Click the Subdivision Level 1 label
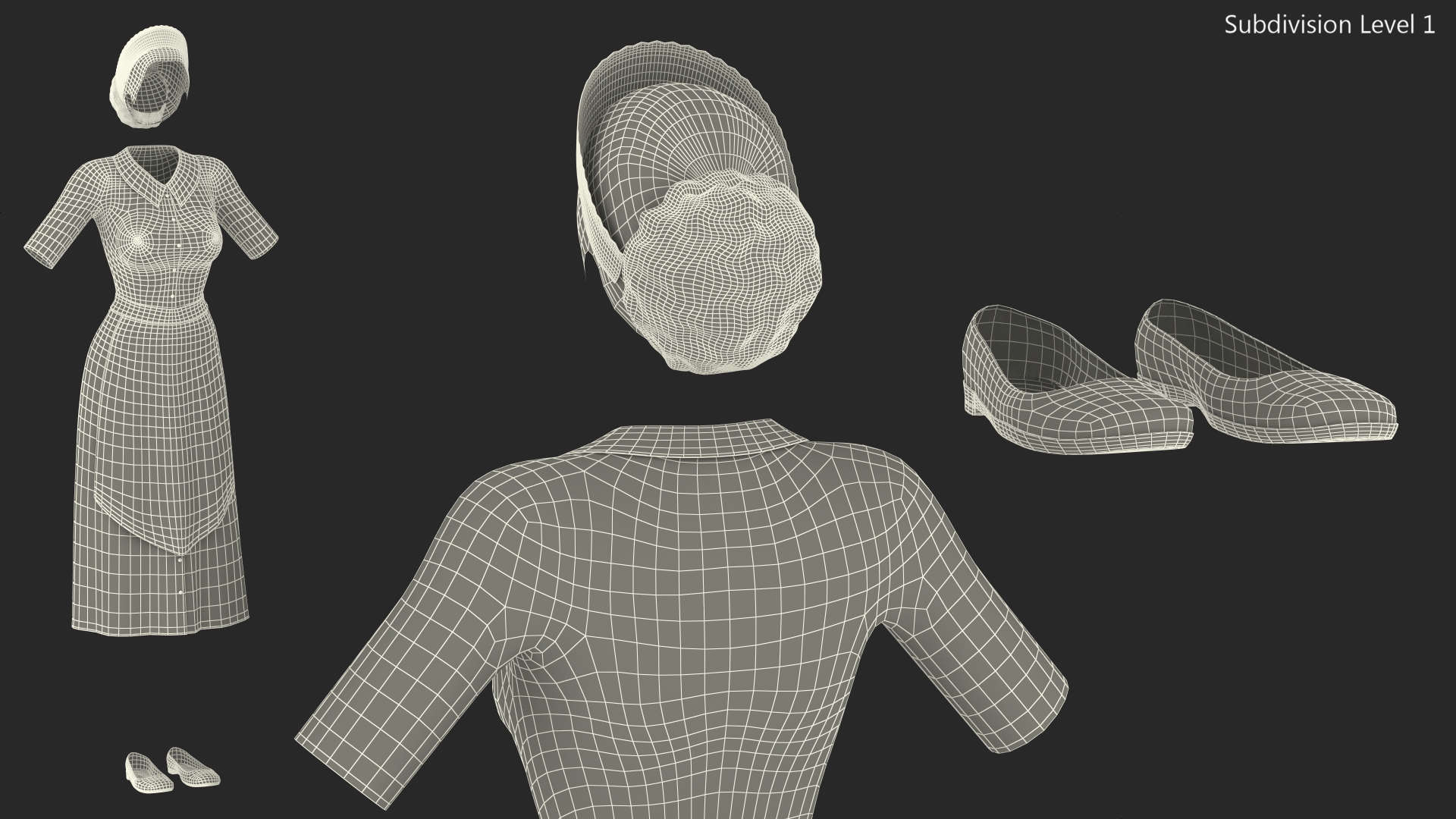Screen dimensions: 1456x819 pos(1329,25)
